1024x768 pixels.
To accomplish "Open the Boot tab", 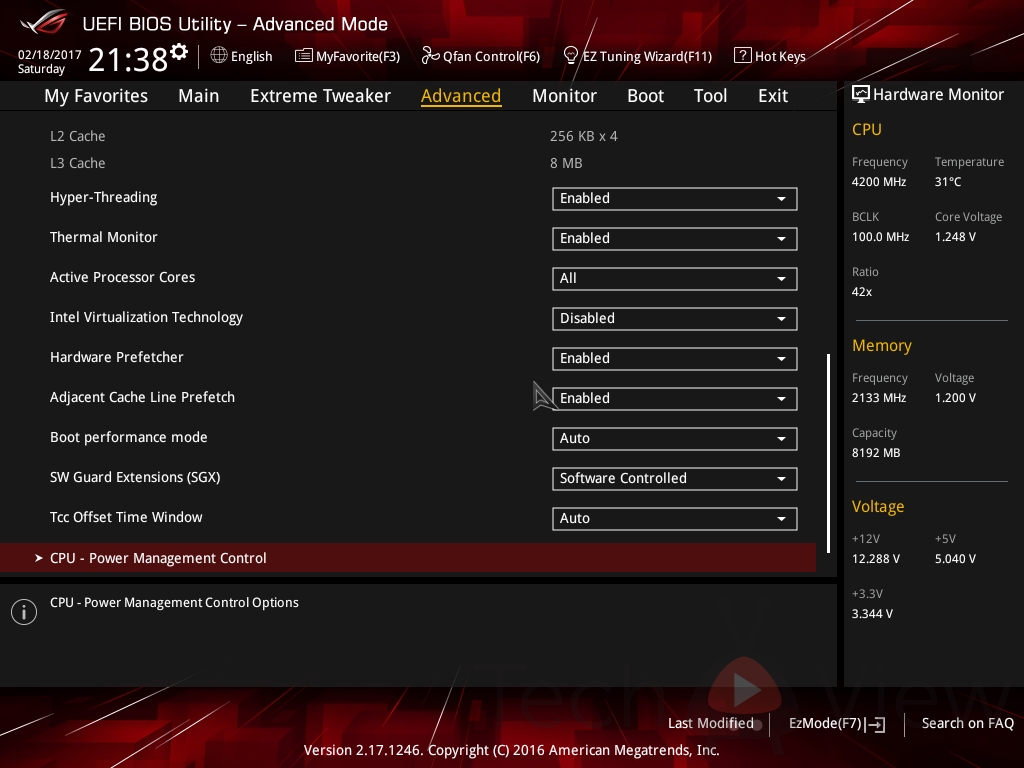I will 645,96.
